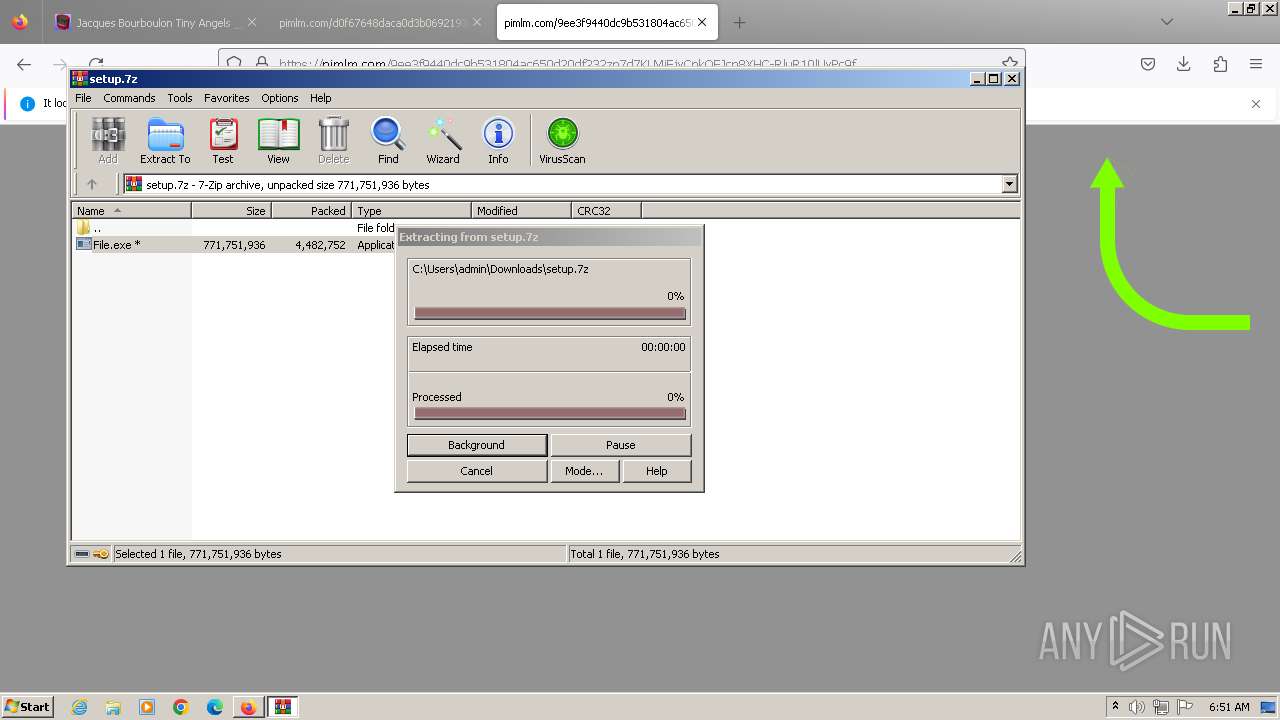List all tabs dropdown in Firefox
Viewport: 1280px width, 720px height.
1167,22
